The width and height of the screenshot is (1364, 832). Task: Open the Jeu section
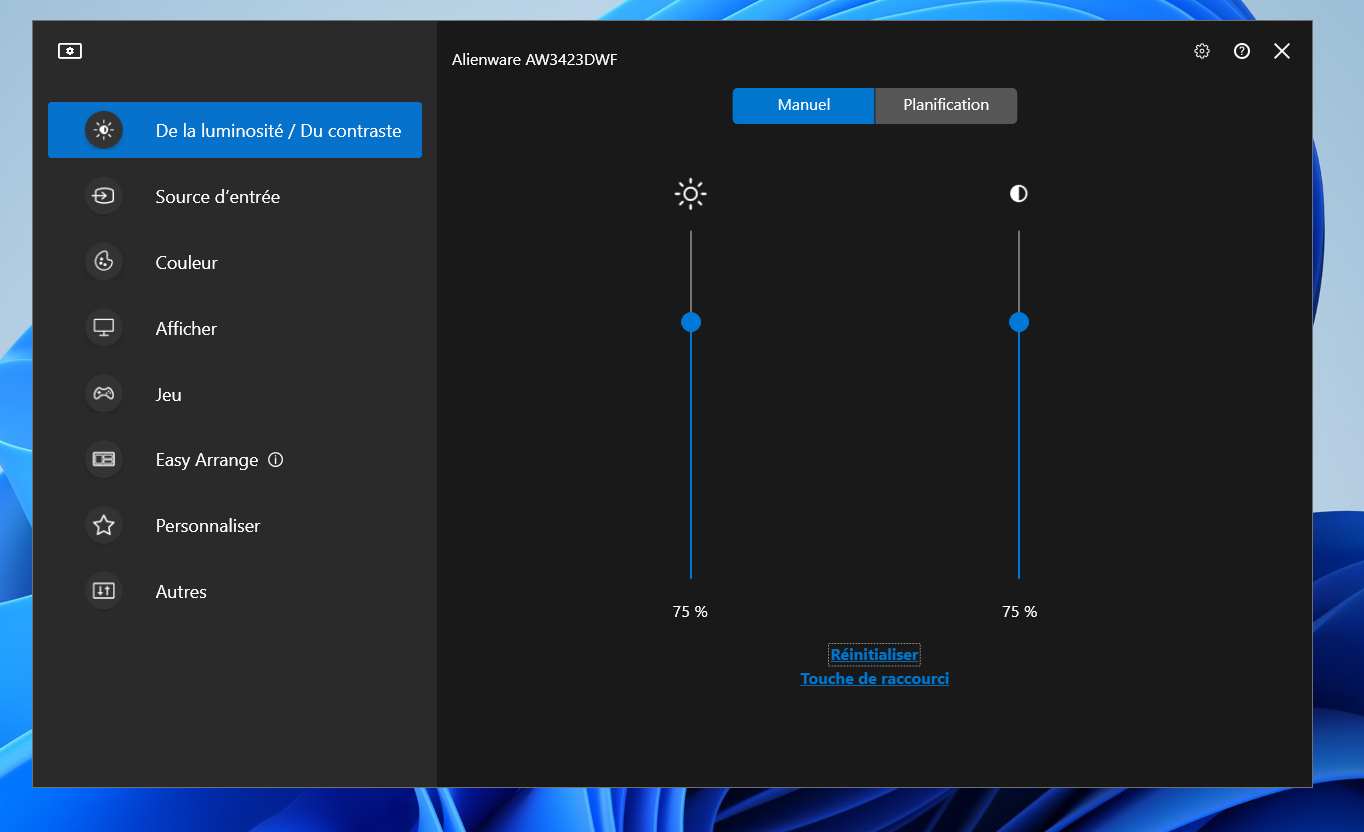(x=235, y=394)
